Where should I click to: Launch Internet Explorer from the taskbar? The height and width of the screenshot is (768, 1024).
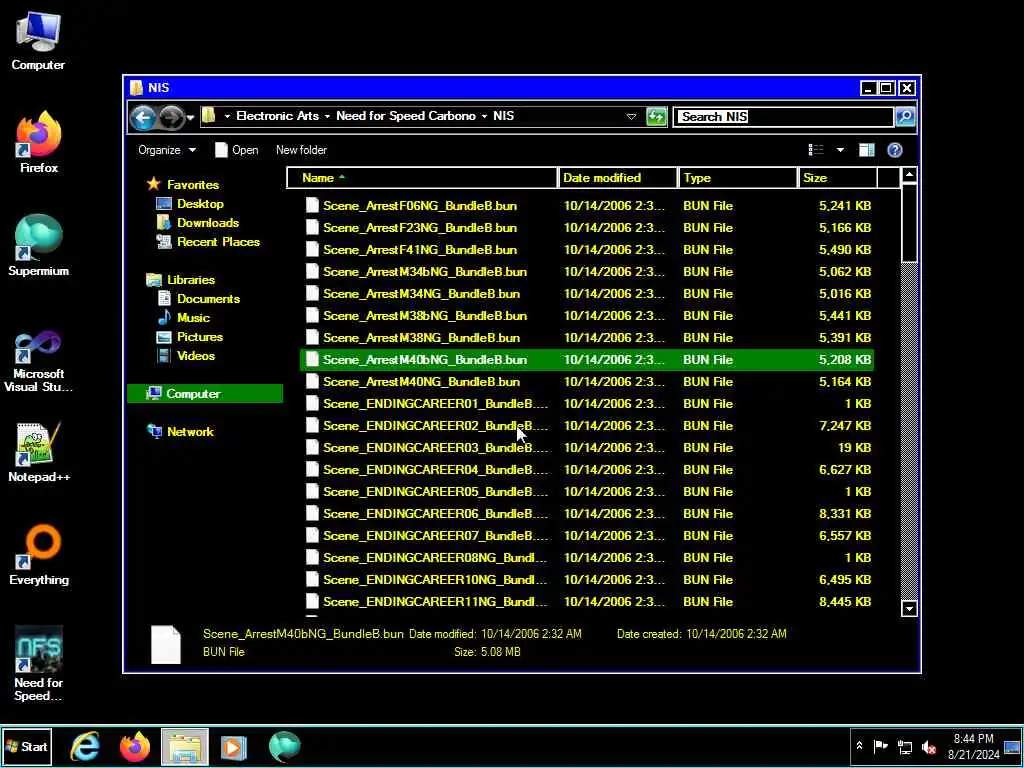[85, 746]
